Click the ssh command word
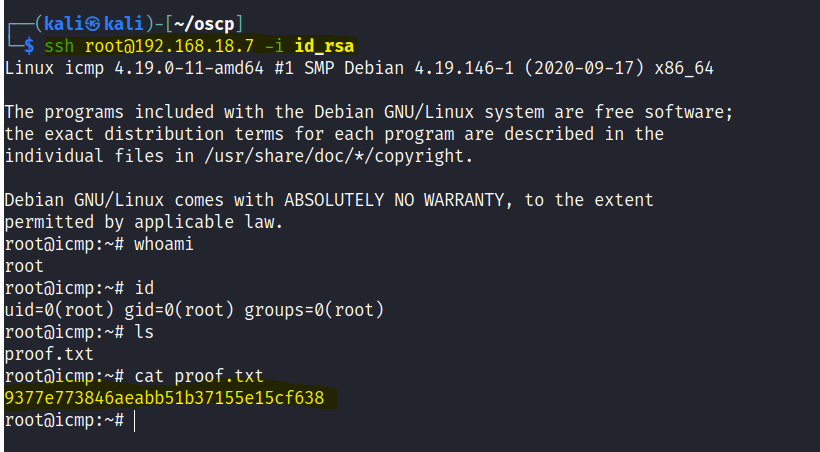 tap(60, 46)
